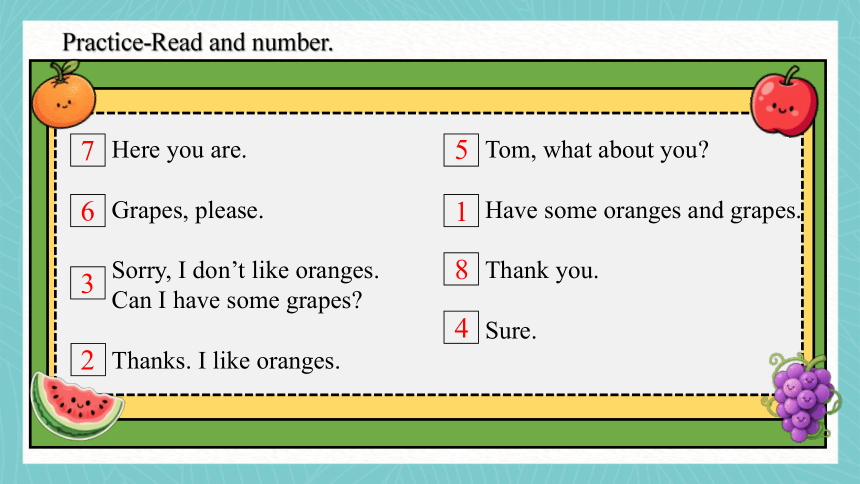Click the red apple illustration
This screenshot has width=860, height=484.
click(x=784, y=102)
